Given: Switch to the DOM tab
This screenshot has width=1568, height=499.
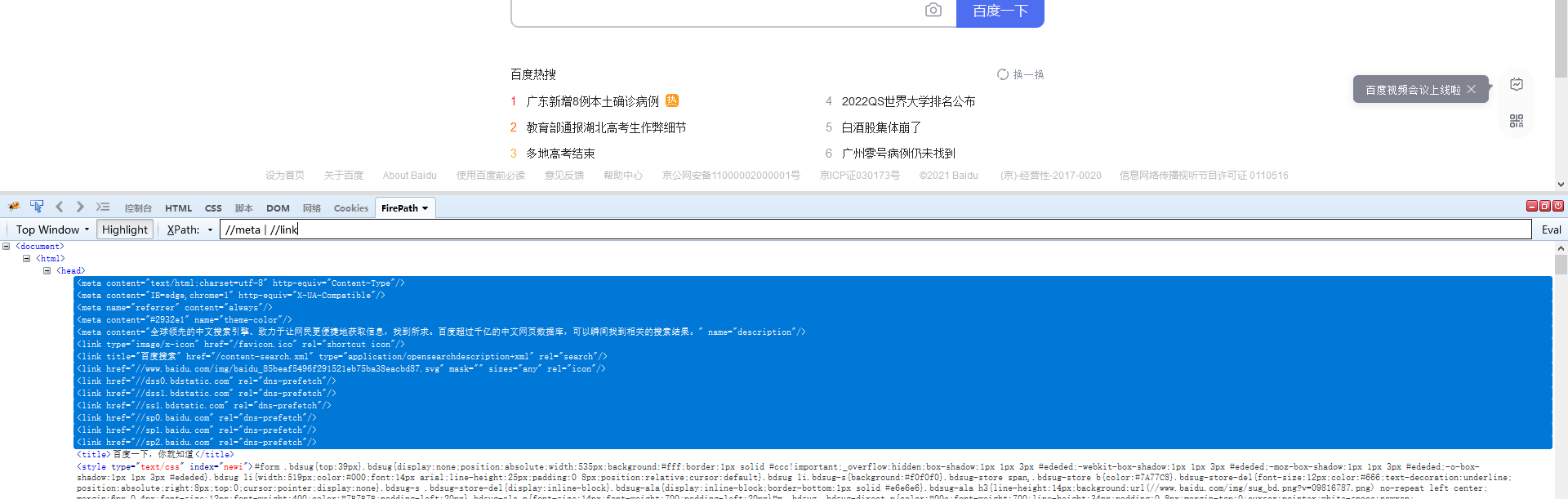Looking at the screenshot, I should pyautogui.click(x=278, y=208).
